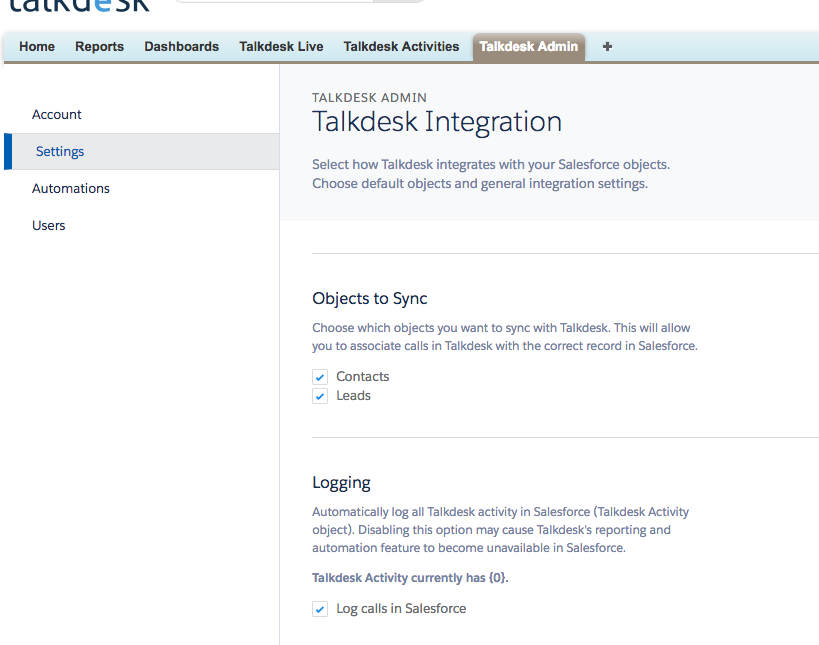Click the TALKDESK ADMIN breadcrumb label
The image size is (819, 645).
[369, 98]
